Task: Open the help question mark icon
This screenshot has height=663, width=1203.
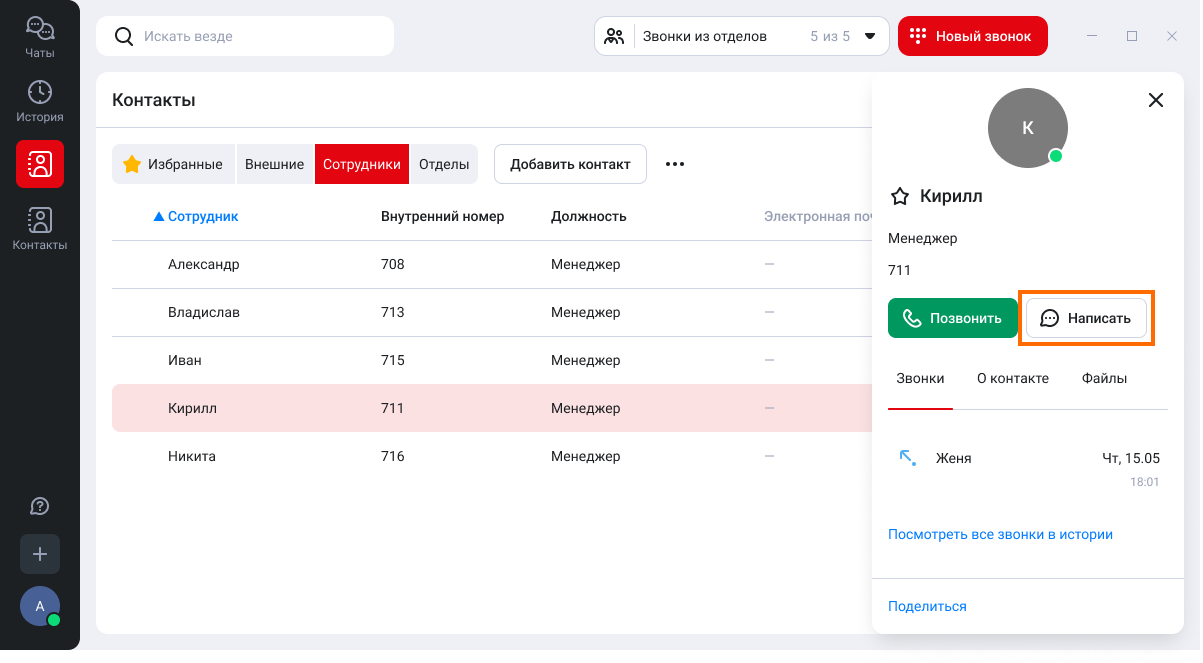Action: [x=40, y=506]
